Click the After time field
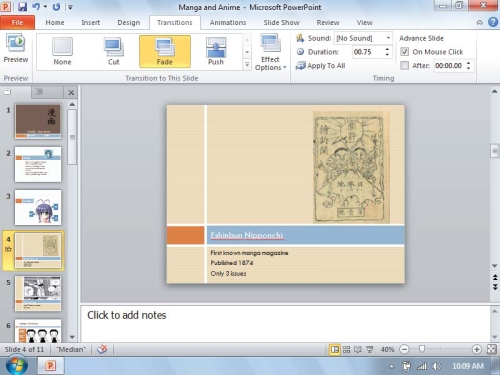Image resolution: width=500 pixels, height=375 pixels. 449,65
